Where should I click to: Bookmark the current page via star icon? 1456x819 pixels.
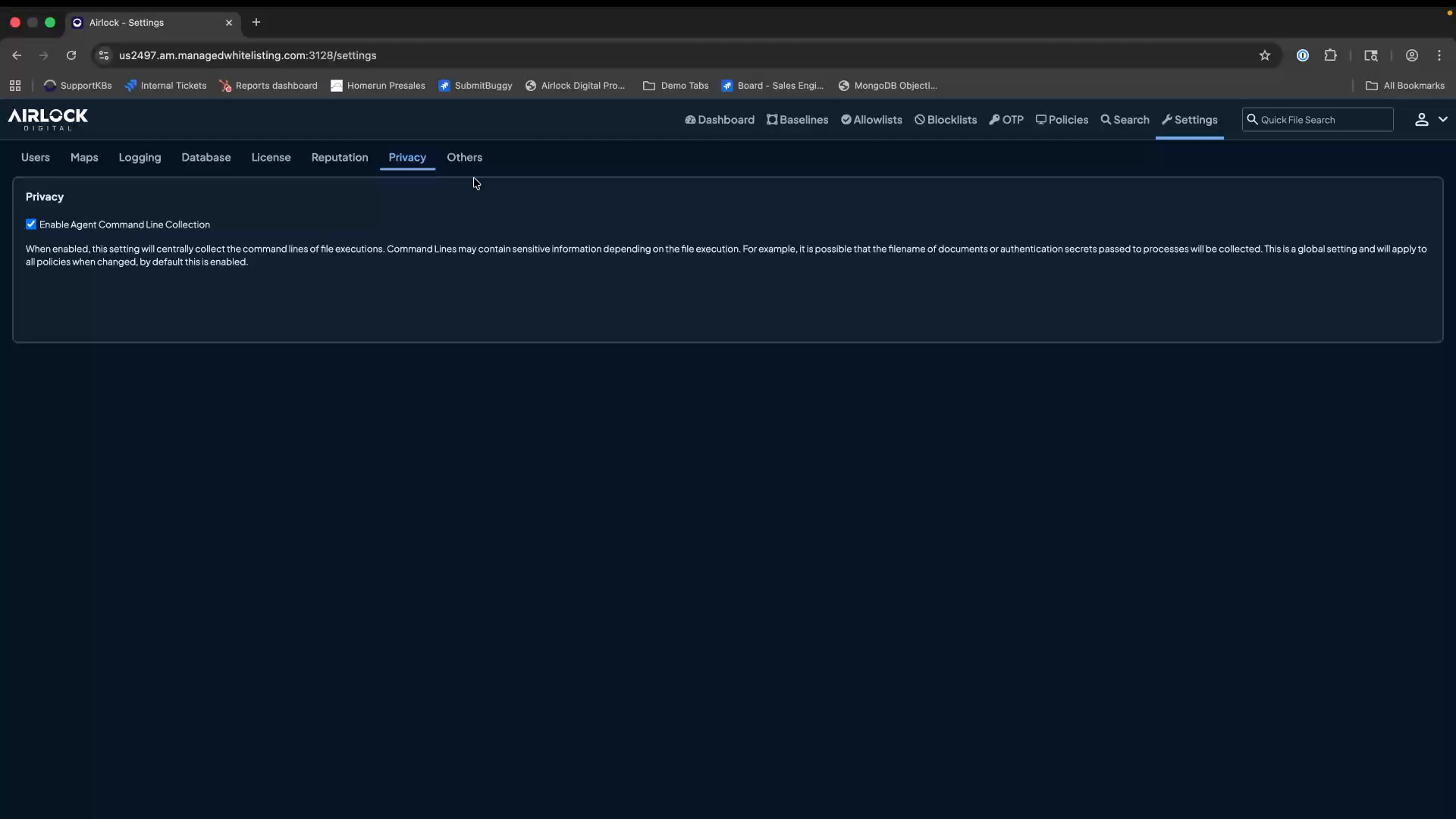coord(1266,55)
